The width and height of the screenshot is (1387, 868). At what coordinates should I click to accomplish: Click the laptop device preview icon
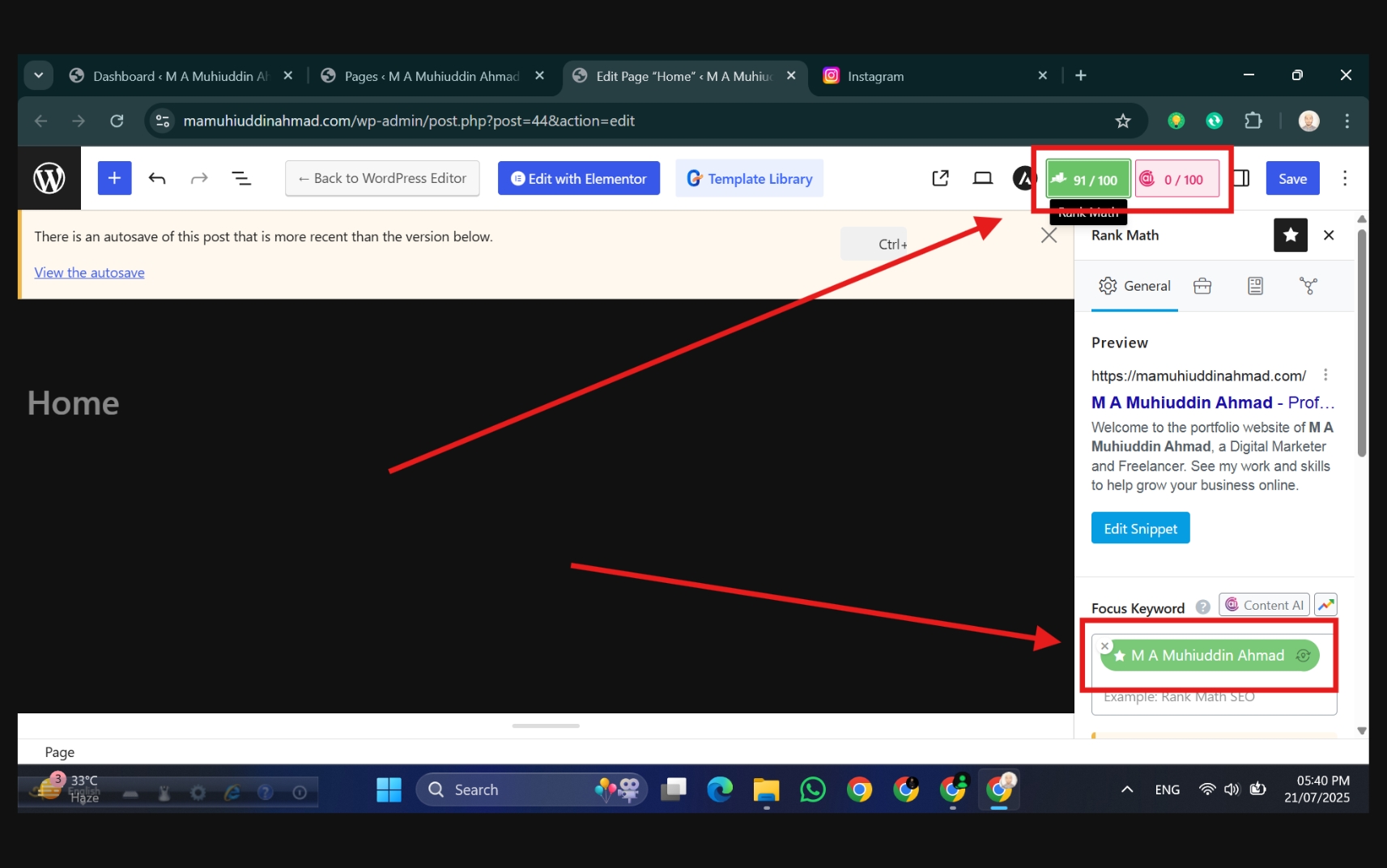click(983, 178)
